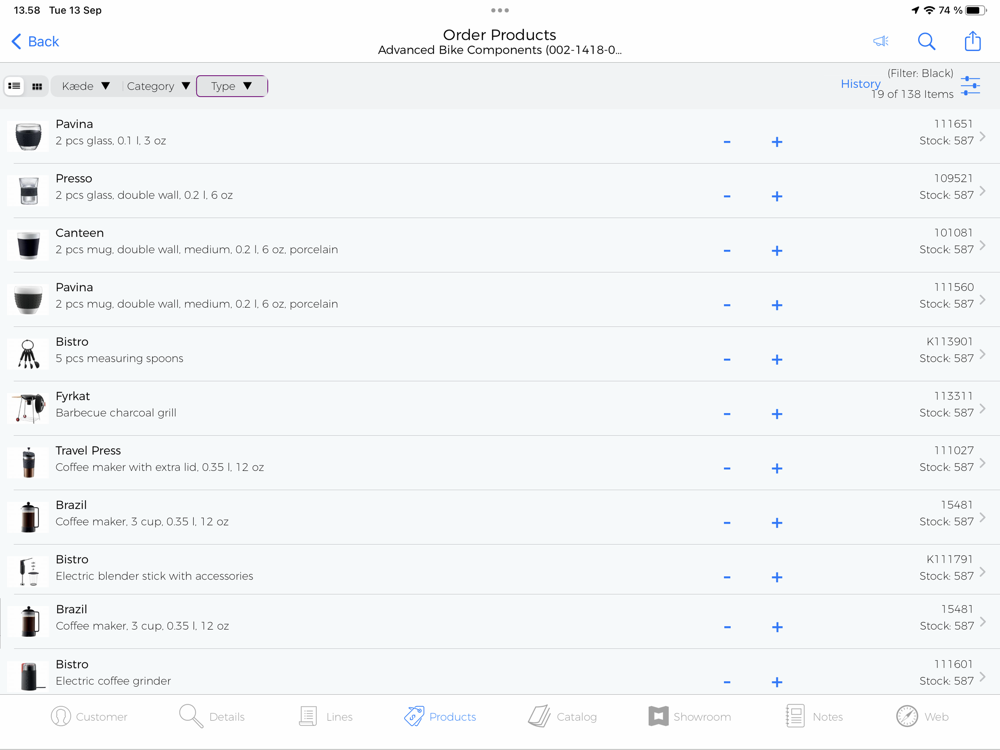Open Canteen 101081 details chevron
Viewport: 1000px width, 750px height.
click(x=983, y=245)
